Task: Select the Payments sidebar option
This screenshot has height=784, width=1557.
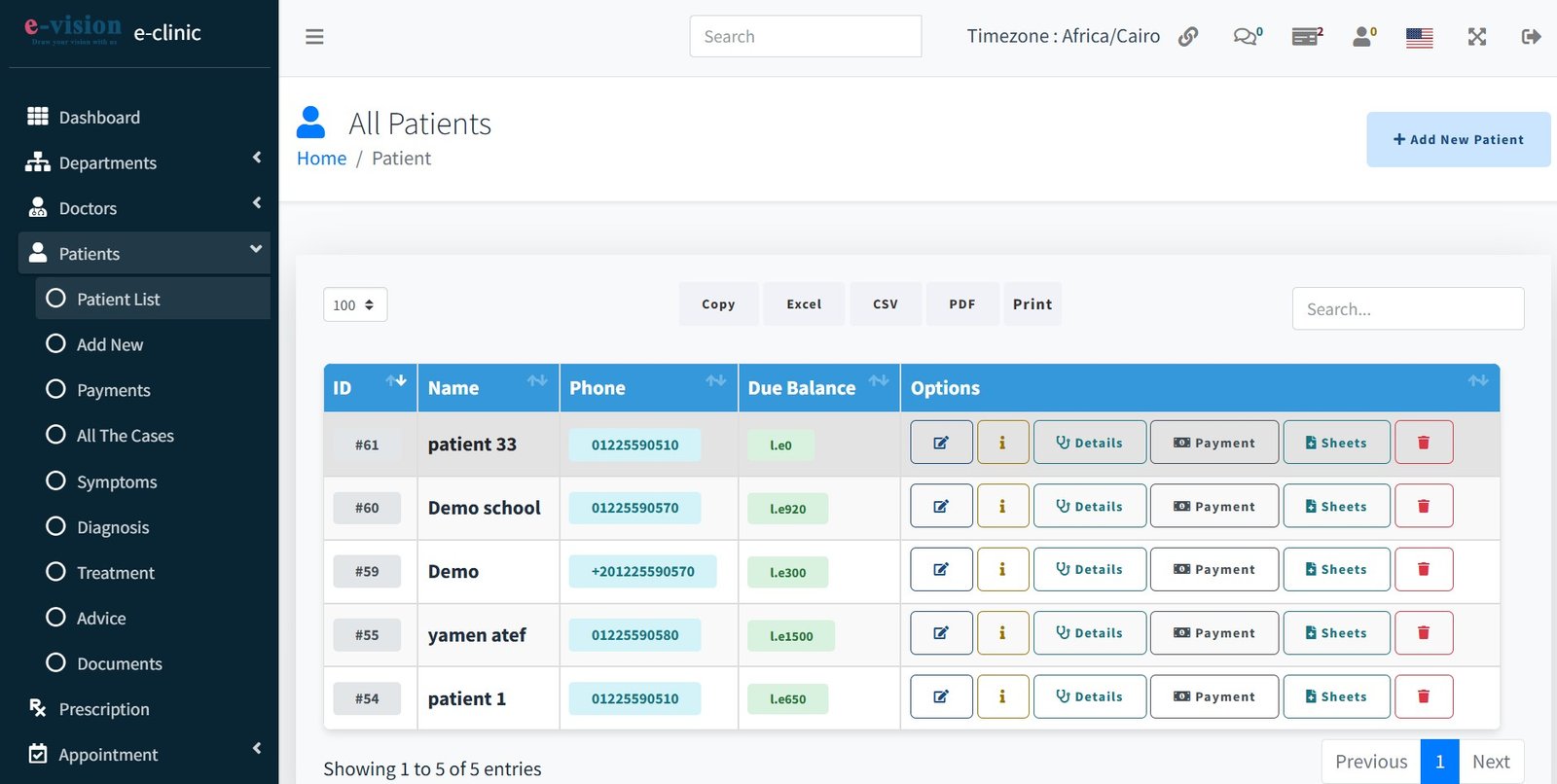Action: point(113,390)
